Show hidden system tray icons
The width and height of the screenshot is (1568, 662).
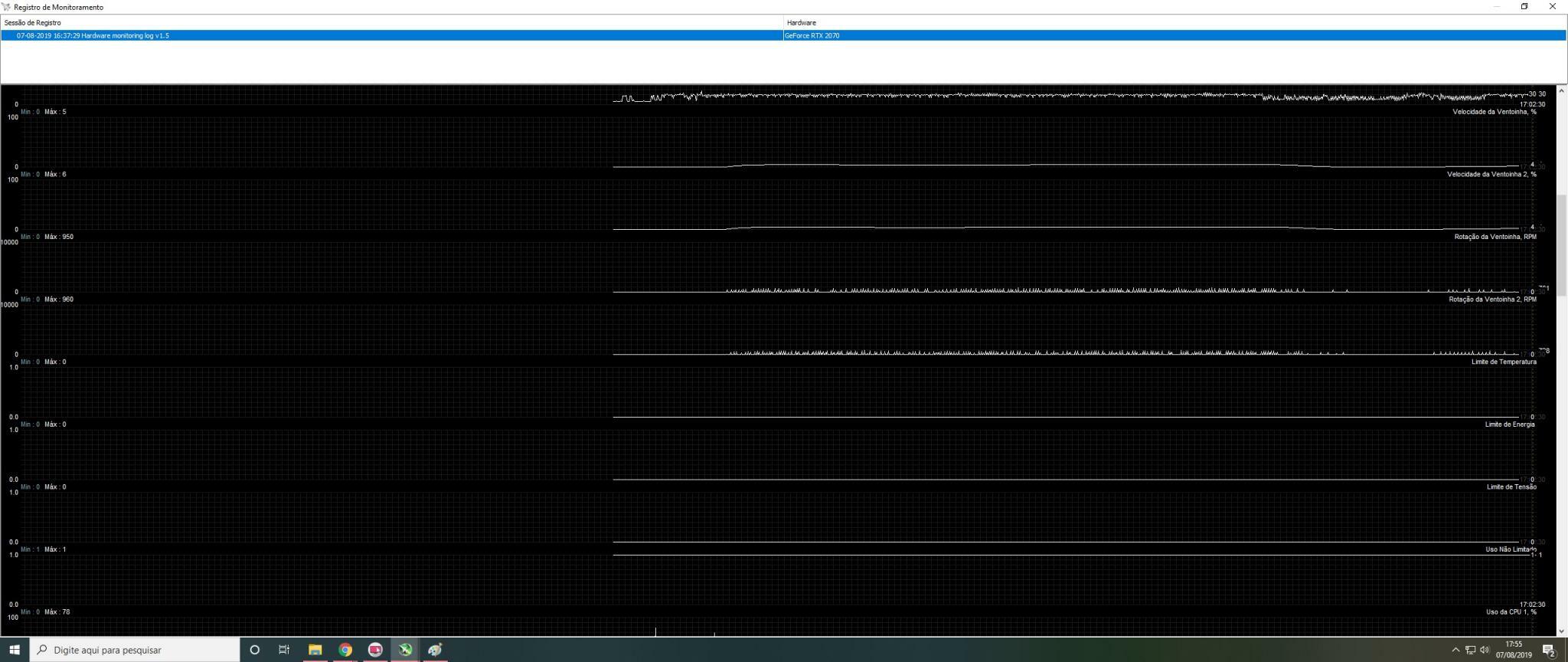(x=1455, y=650)
